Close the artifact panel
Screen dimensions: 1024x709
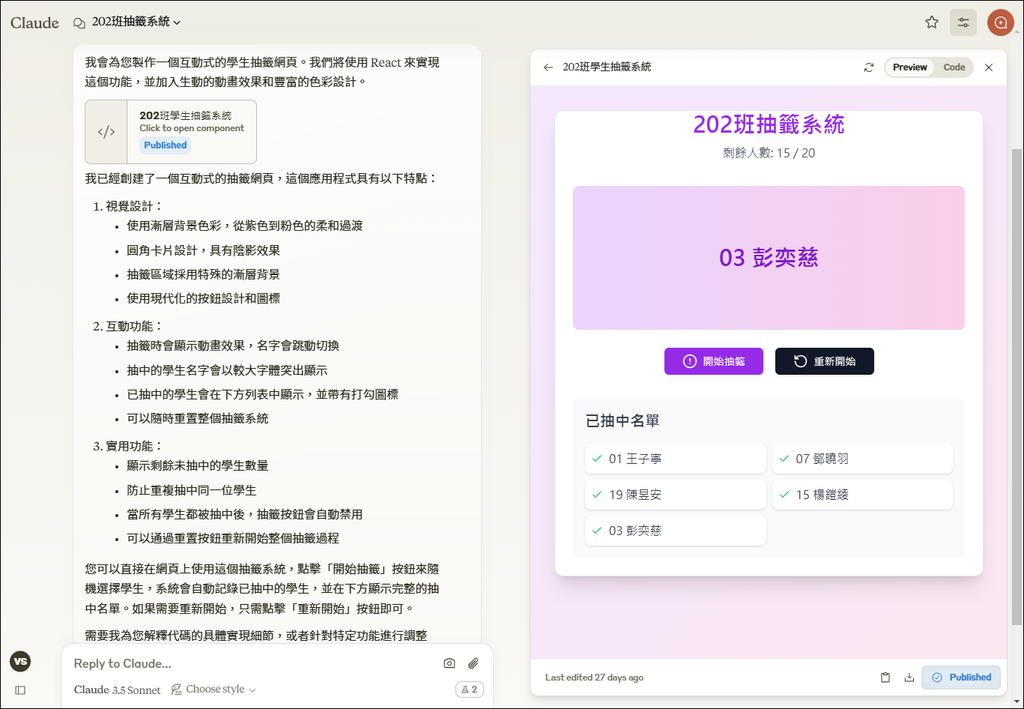(989, 67)
